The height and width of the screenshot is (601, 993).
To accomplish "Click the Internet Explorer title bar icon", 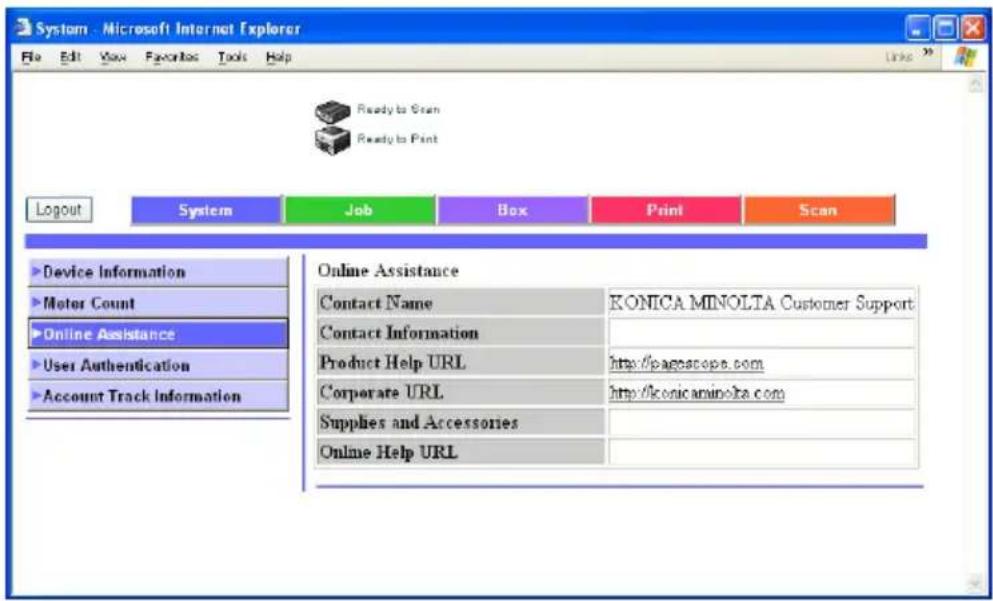I will (23, 28).
